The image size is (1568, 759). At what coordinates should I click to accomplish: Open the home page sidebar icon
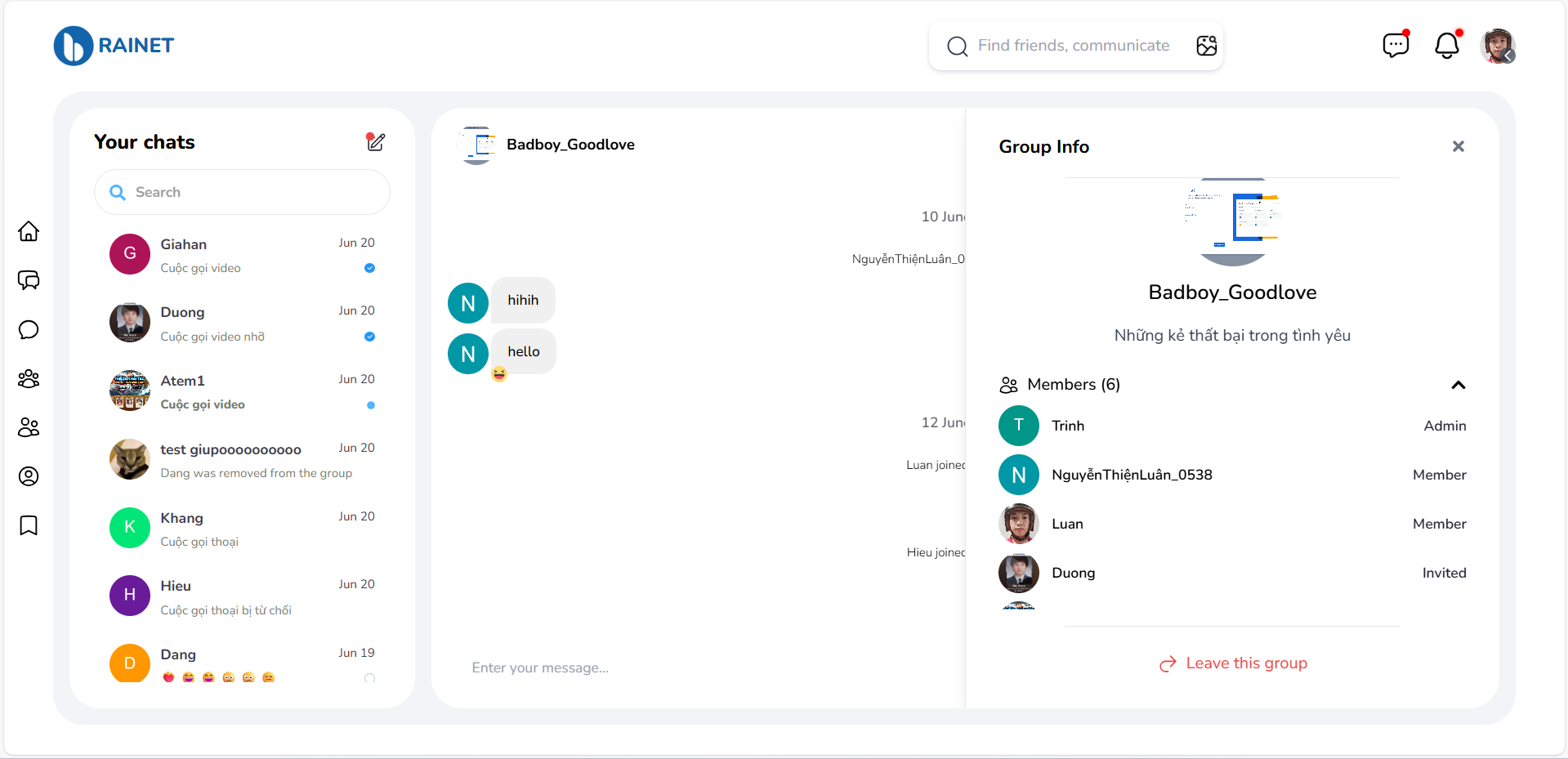(29, 231)
